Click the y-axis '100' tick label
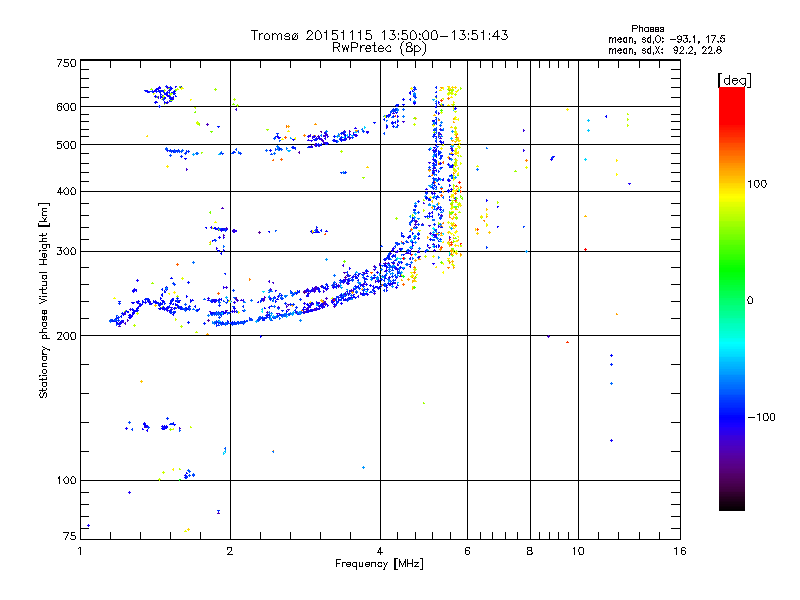 point(66,480)
